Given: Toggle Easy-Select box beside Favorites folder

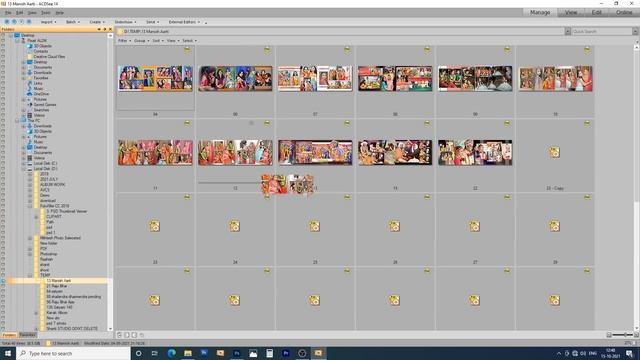Looking at the screenshot, I should pyautogui.click(x=3, y=78).
